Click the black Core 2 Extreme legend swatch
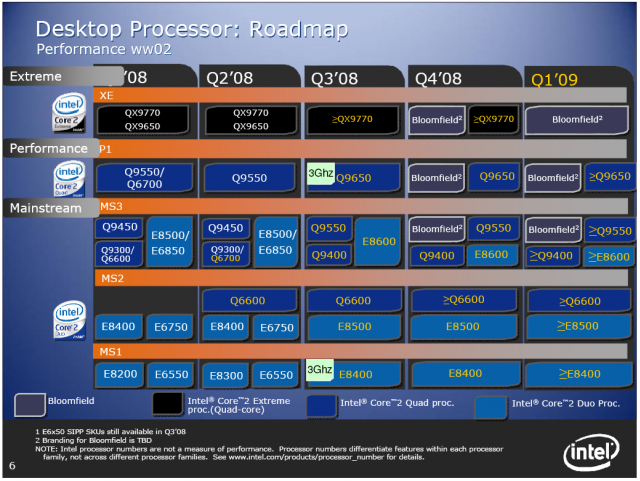 [167, 403]
